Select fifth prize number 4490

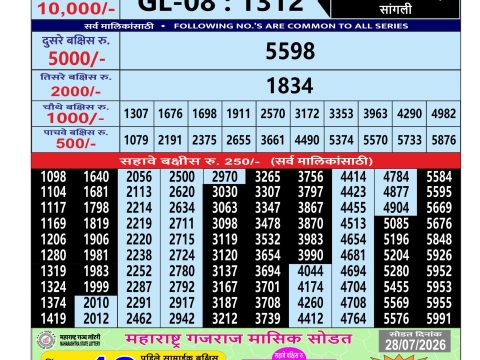(x=307, y=140)
